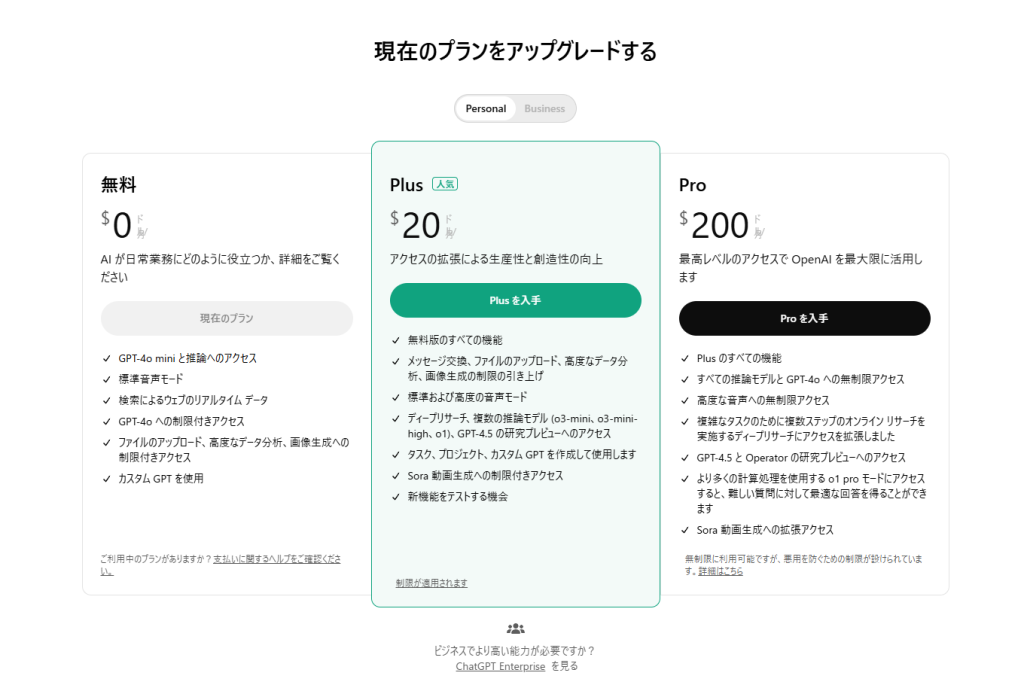Click checkmark beside カスタム GPT を使用

pos(106,478)
